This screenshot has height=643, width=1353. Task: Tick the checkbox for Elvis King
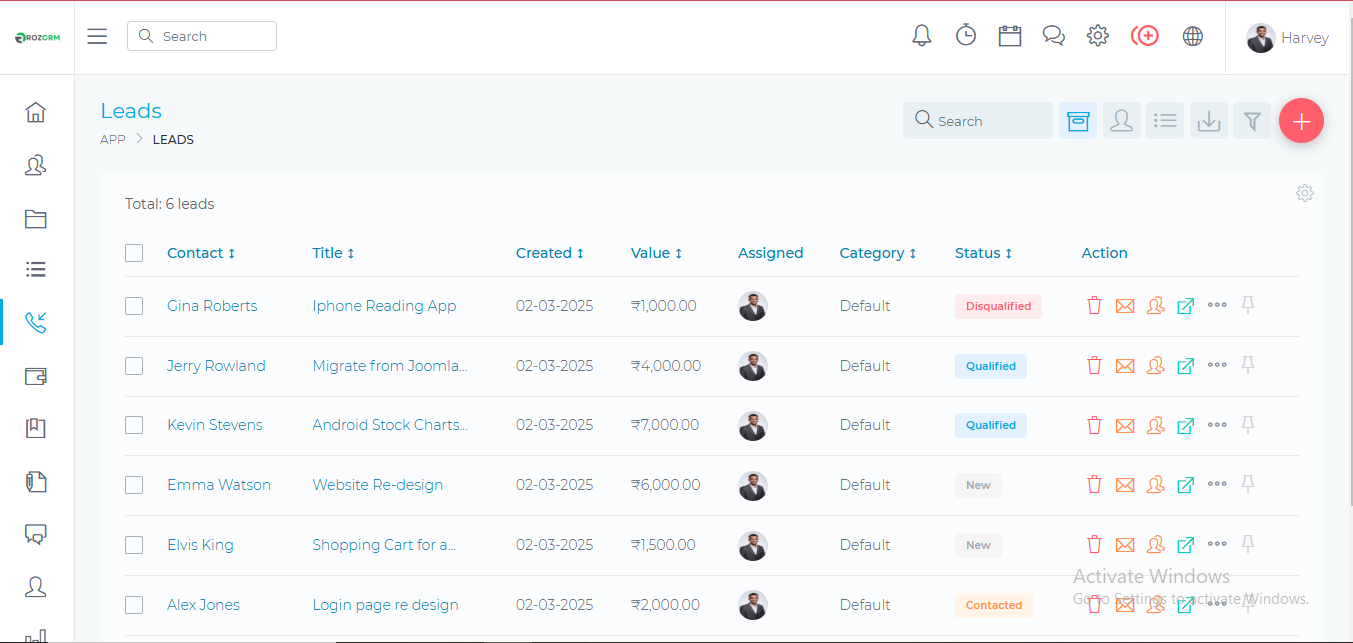click(134, 545)
